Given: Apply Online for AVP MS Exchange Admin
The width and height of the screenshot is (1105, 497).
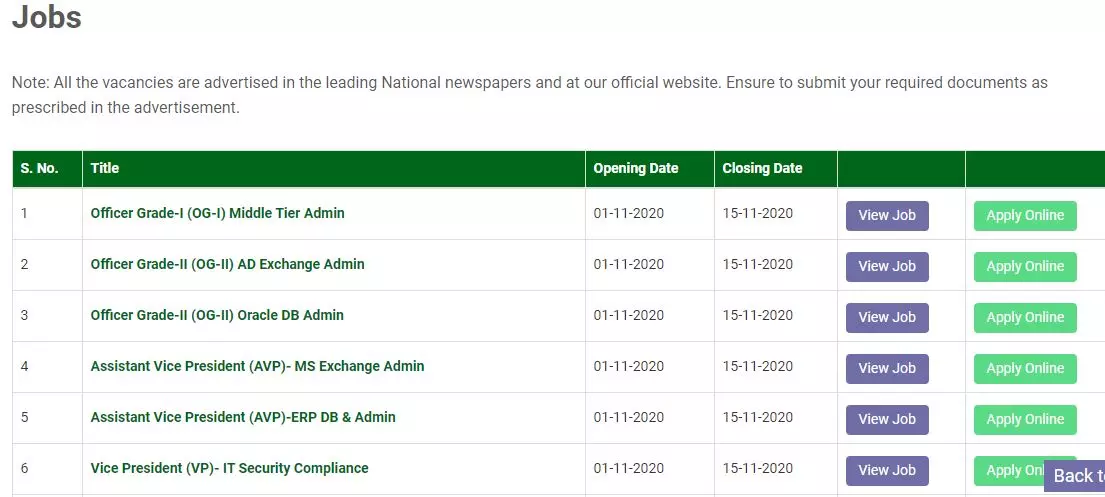Looking at the screenshot, I should point(1025,368).
